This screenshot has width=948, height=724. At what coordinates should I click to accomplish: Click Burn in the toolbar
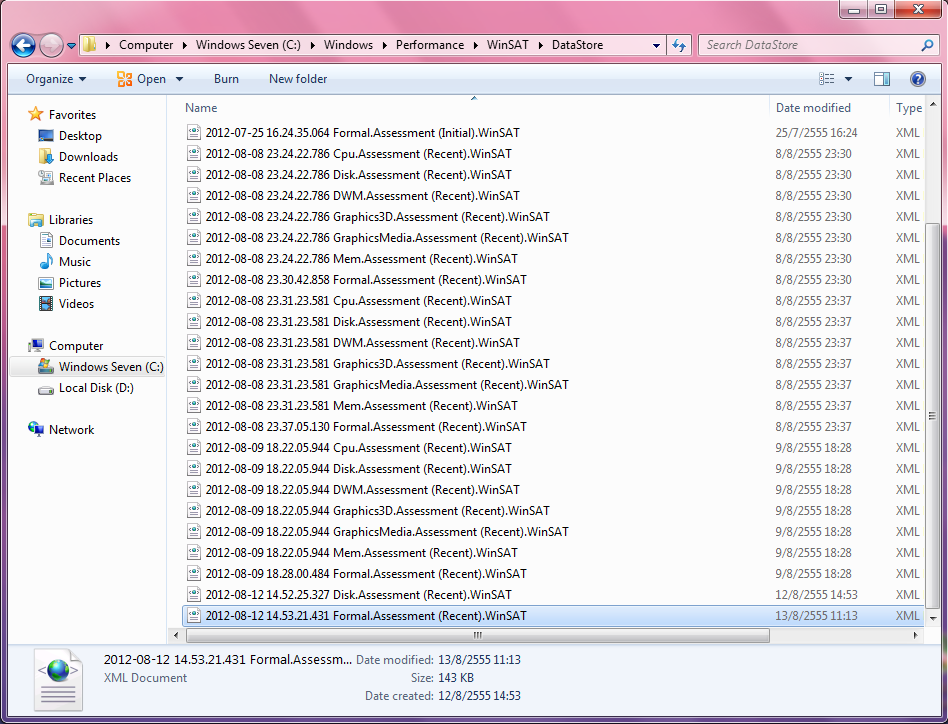(x=226, y=79)
